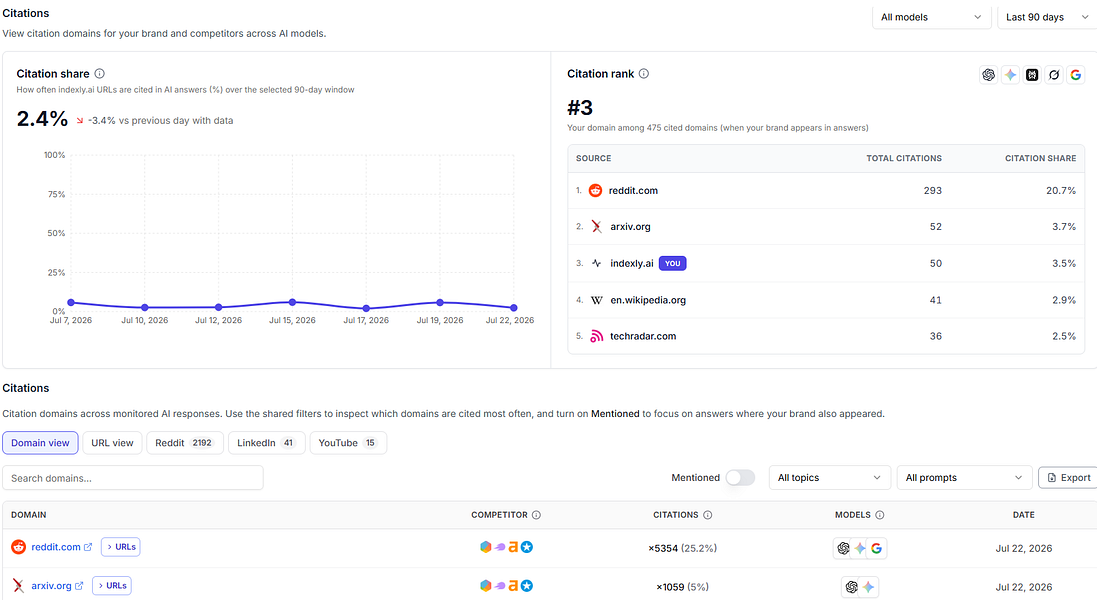Open the reddit.com link in domain table
The image size is (1097, 600).
(x=56, y=547)
